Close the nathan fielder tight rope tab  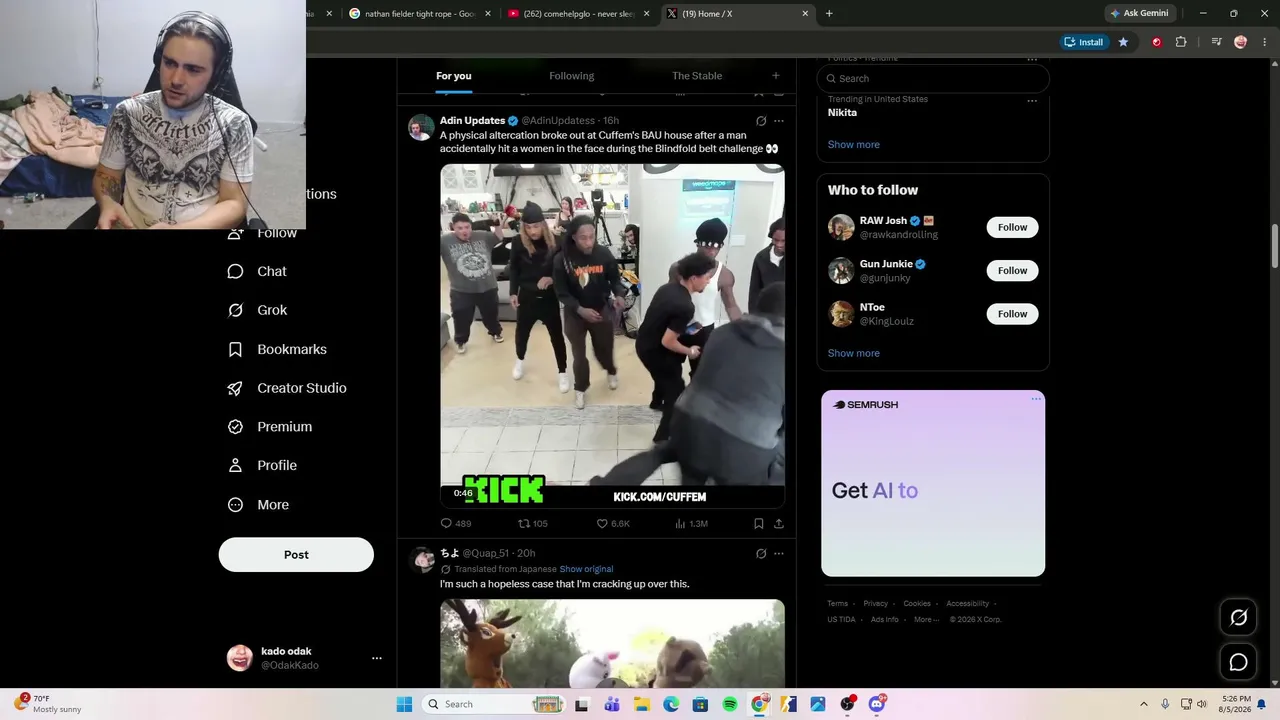click(488, 13)
